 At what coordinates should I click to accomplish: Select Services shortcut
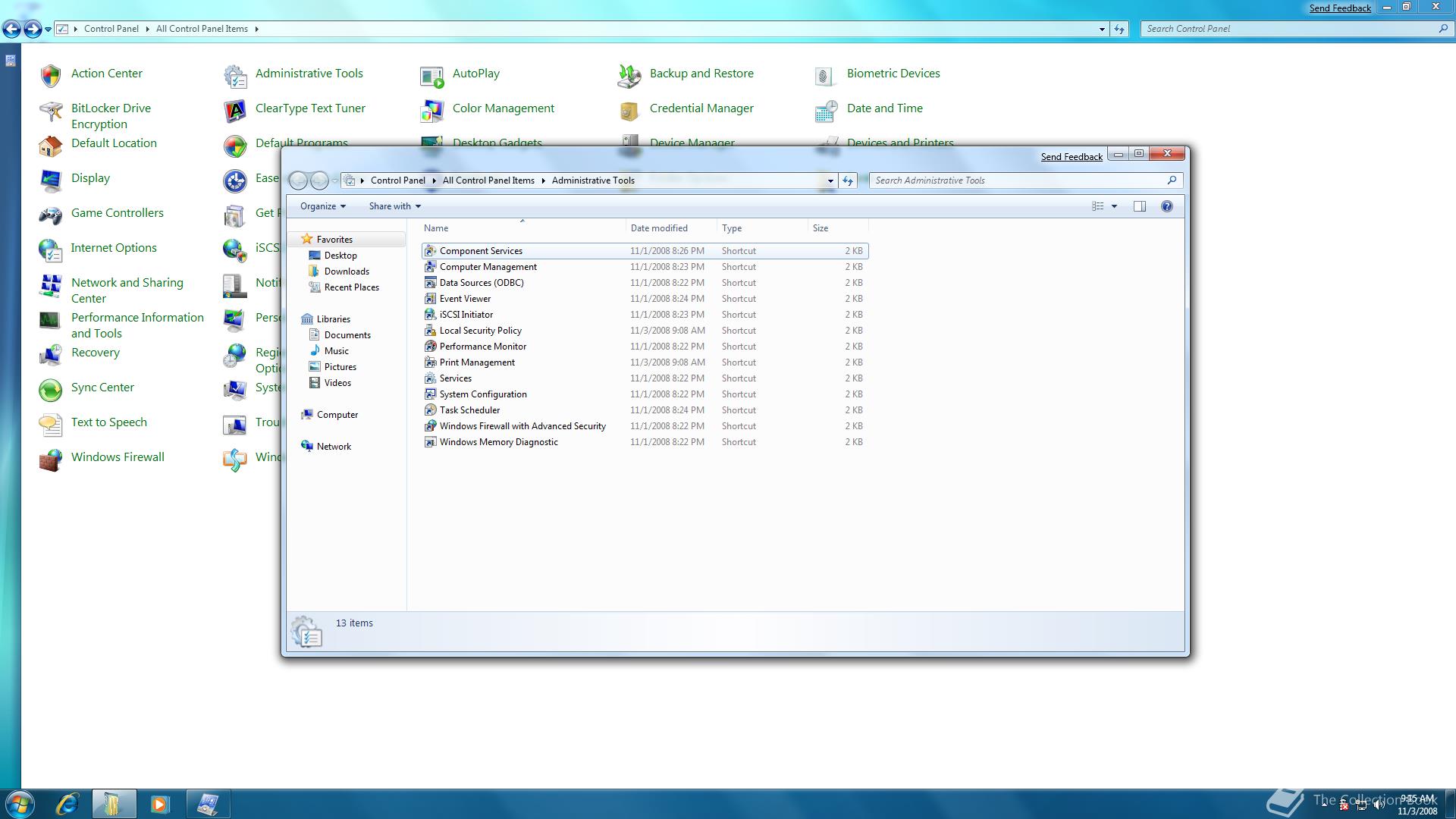[645, 378]
